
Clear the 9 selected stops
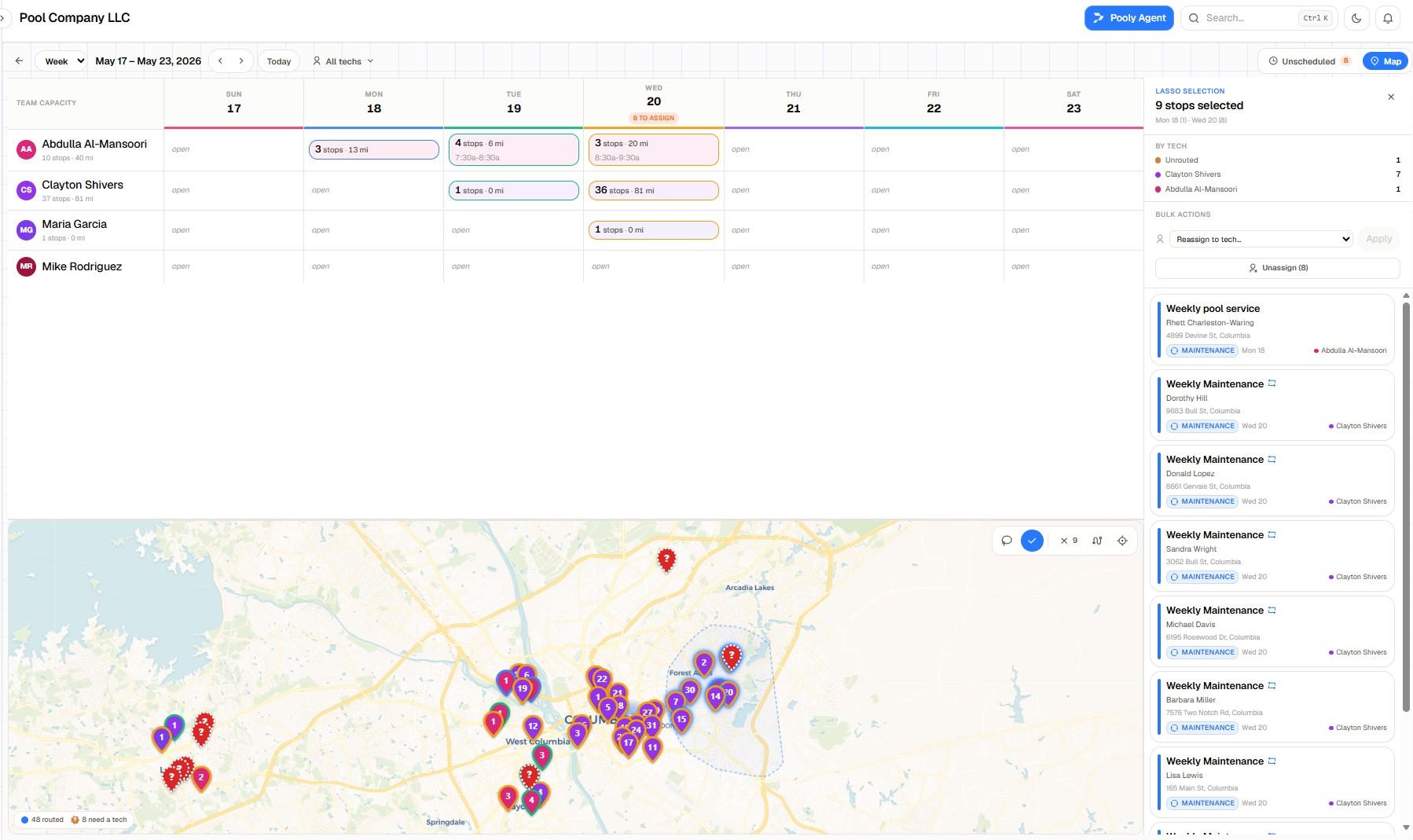(1069, 541)
